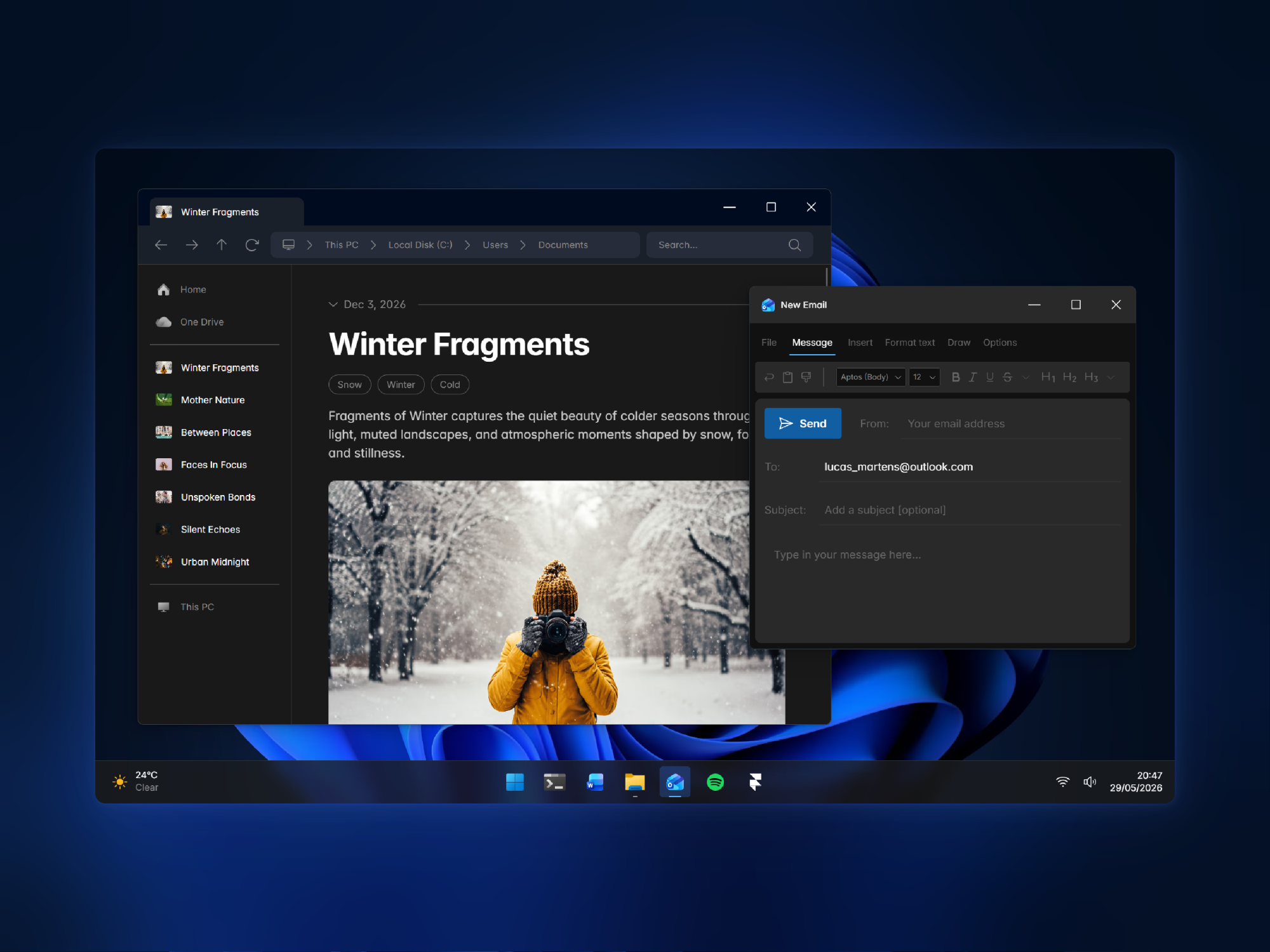Open Spotify from the taskbar
Image resolution: width=1270 pixels, height=952 pixels.
click(x=715, y=782)
